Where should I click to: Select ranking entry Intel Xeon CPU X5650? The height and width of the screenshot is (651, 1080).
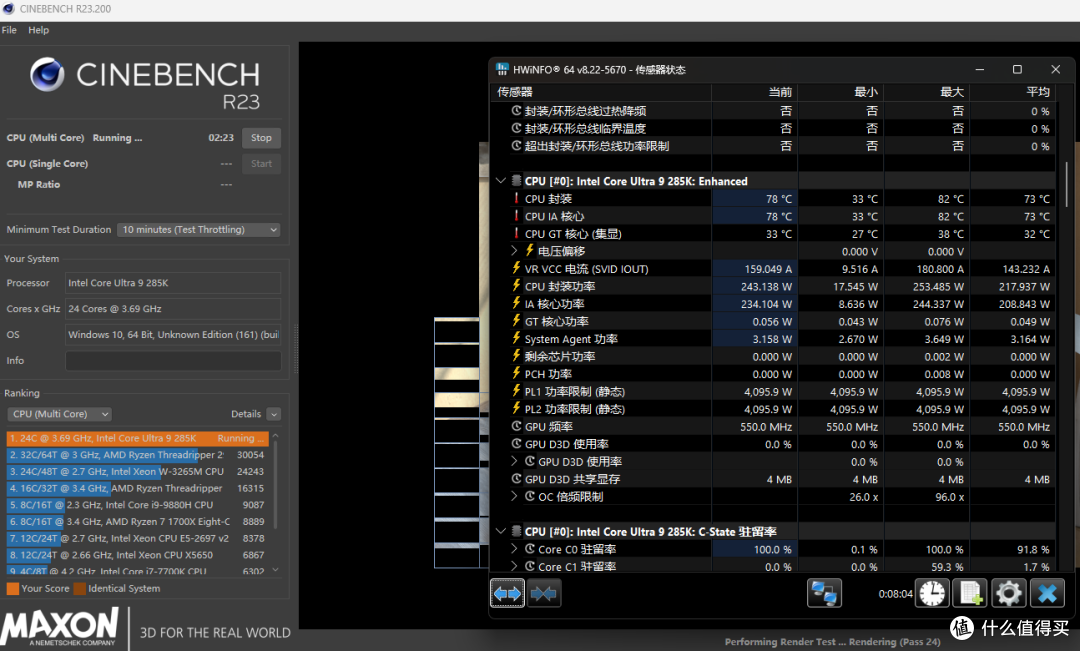(137, 555)
